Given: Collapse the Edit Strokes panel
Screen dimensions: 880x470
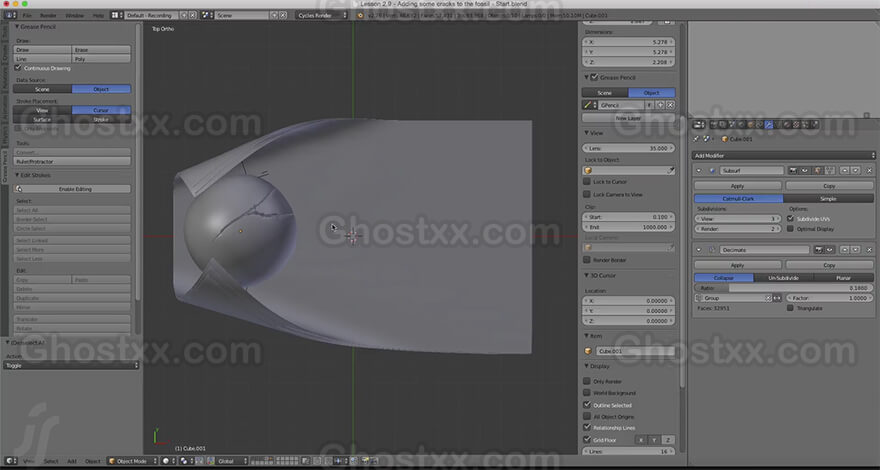Looking at the screenshot, I should [17, 175].
